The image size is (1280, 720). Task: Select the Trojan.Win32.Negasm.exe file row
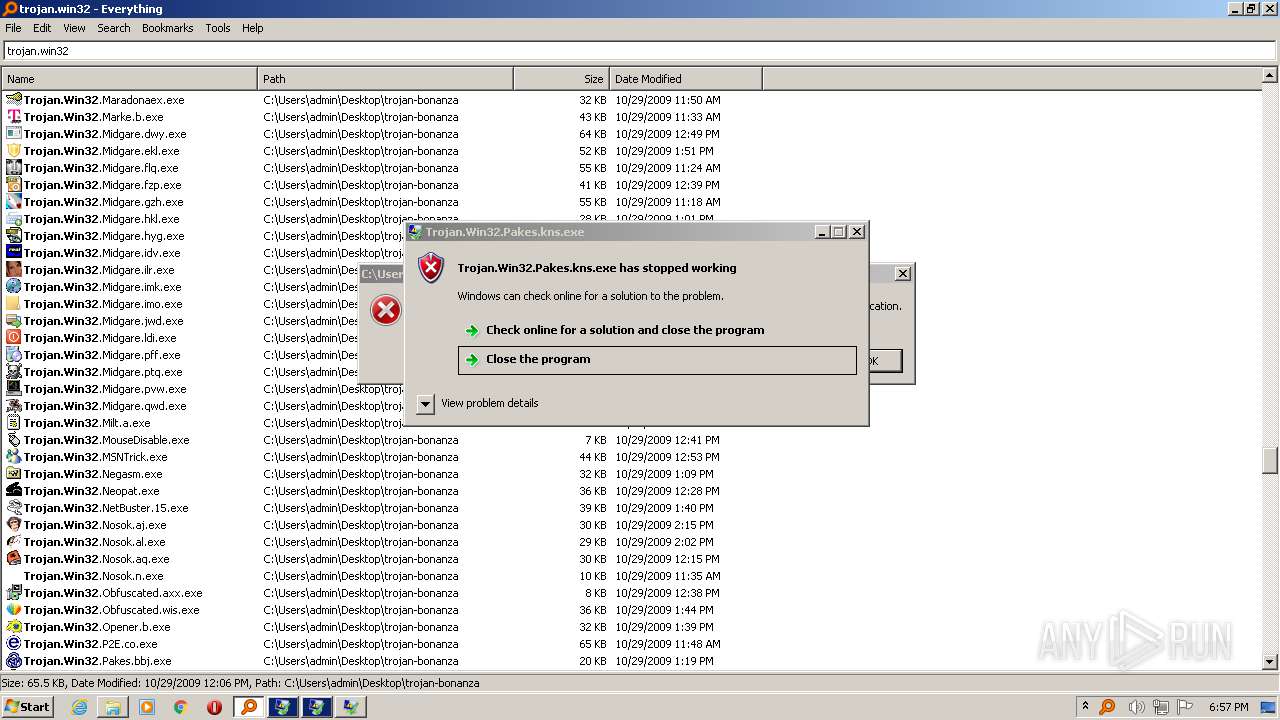[380, 474]
